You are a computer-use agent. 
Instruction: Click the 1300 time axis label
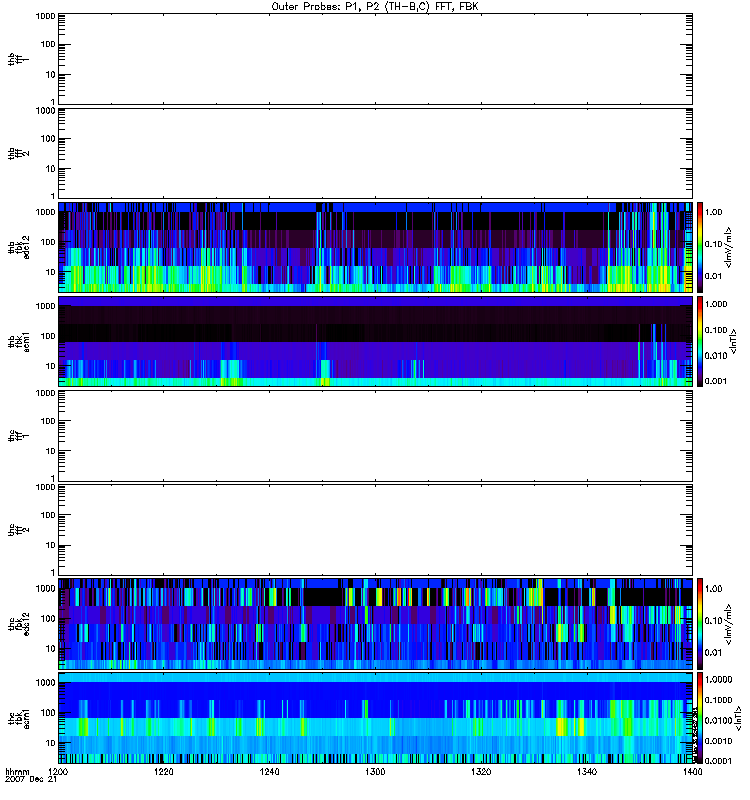point(375,773)
